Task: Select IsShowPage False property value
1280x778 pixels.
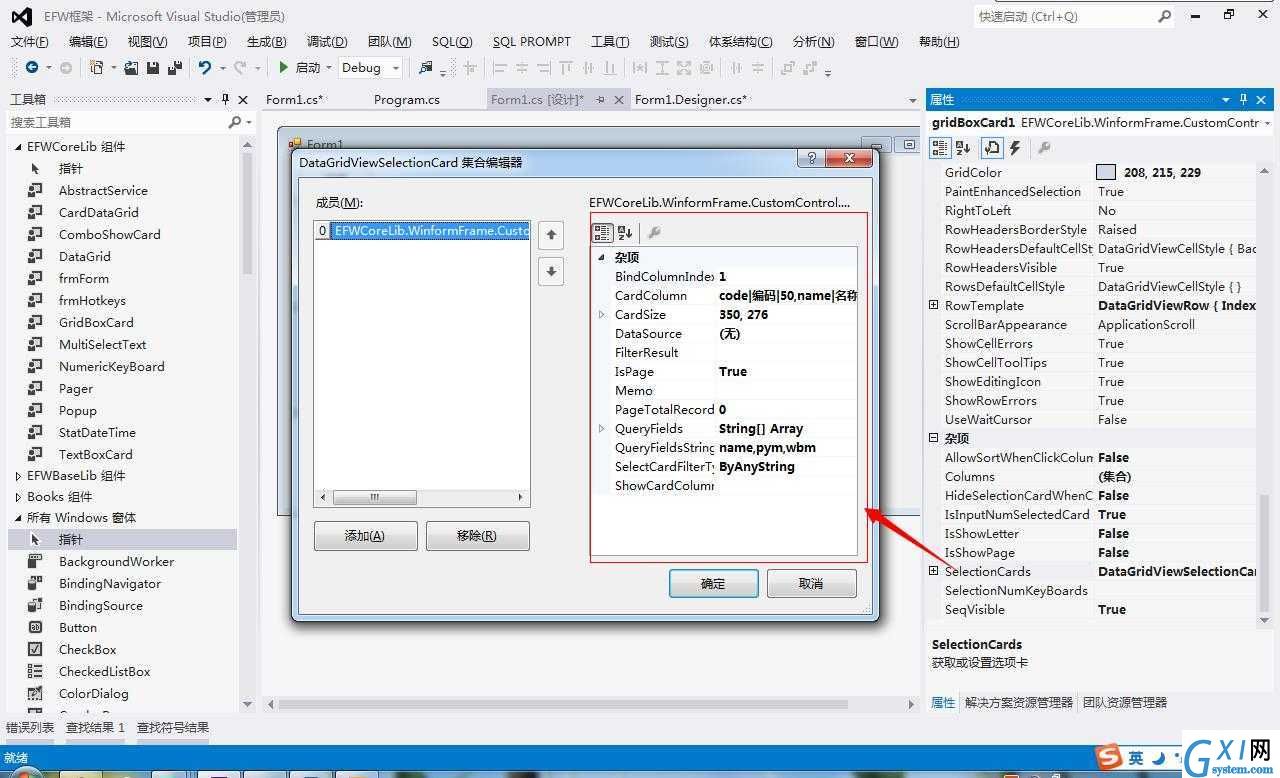Action: click(1113, 552)
